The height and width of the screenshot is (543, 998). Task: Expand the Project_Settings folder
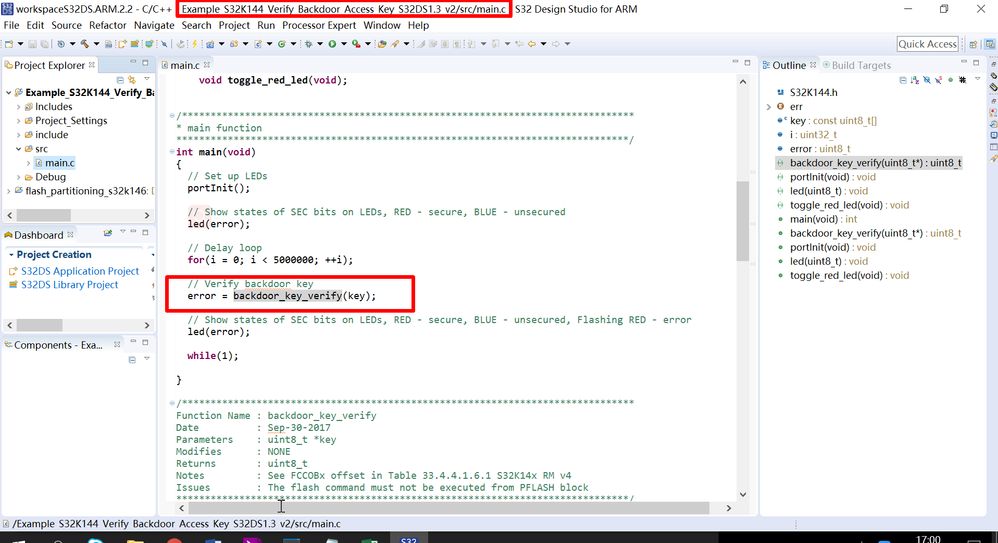(18, 121)
